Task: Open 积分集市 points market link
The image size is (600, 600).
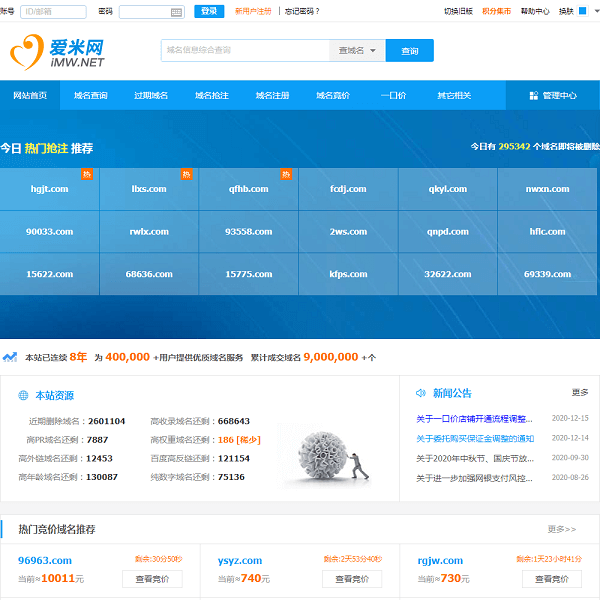Action: [496, 11]
